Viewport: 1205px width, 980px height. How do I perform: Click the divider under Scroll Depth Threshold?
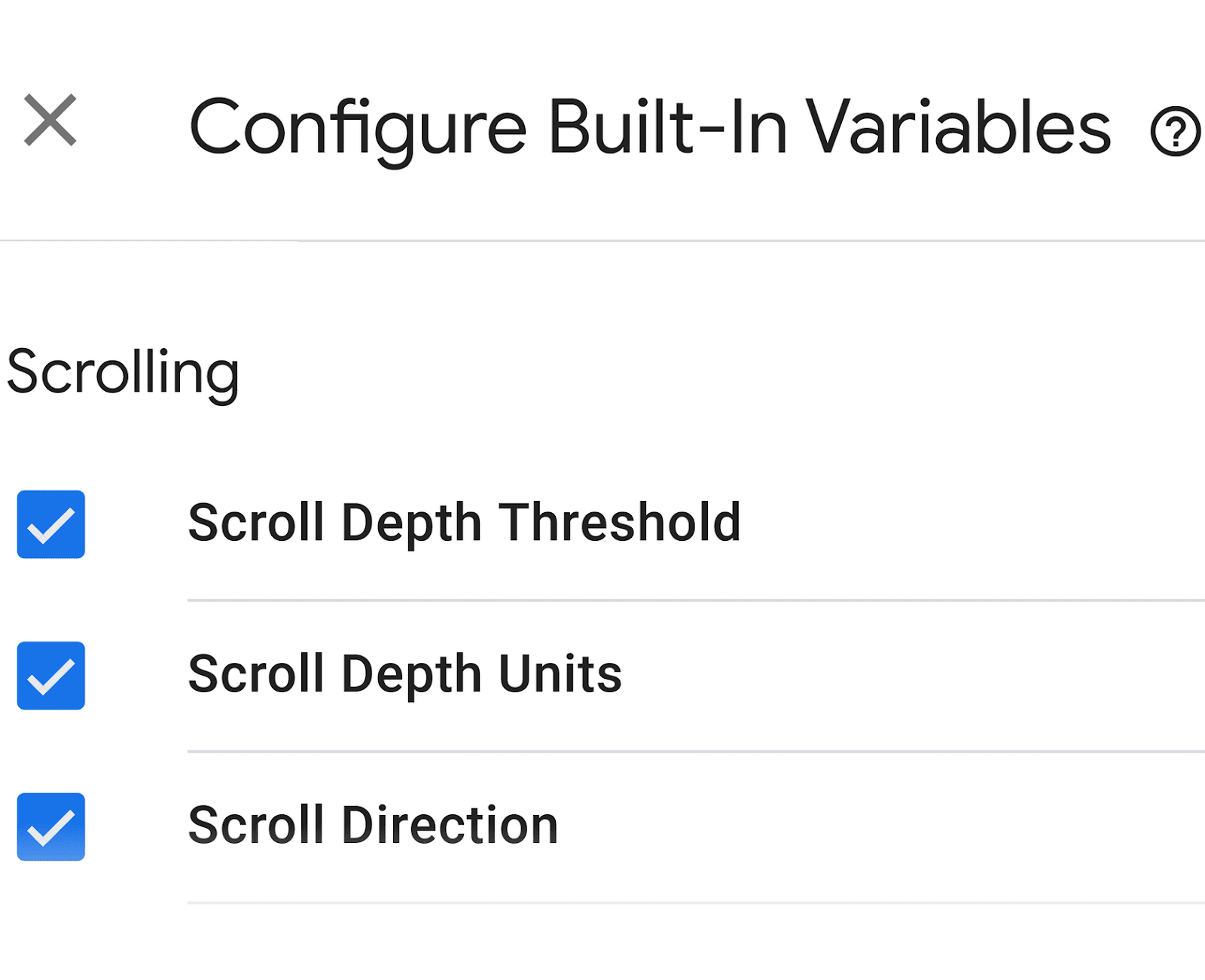[678, 599]
